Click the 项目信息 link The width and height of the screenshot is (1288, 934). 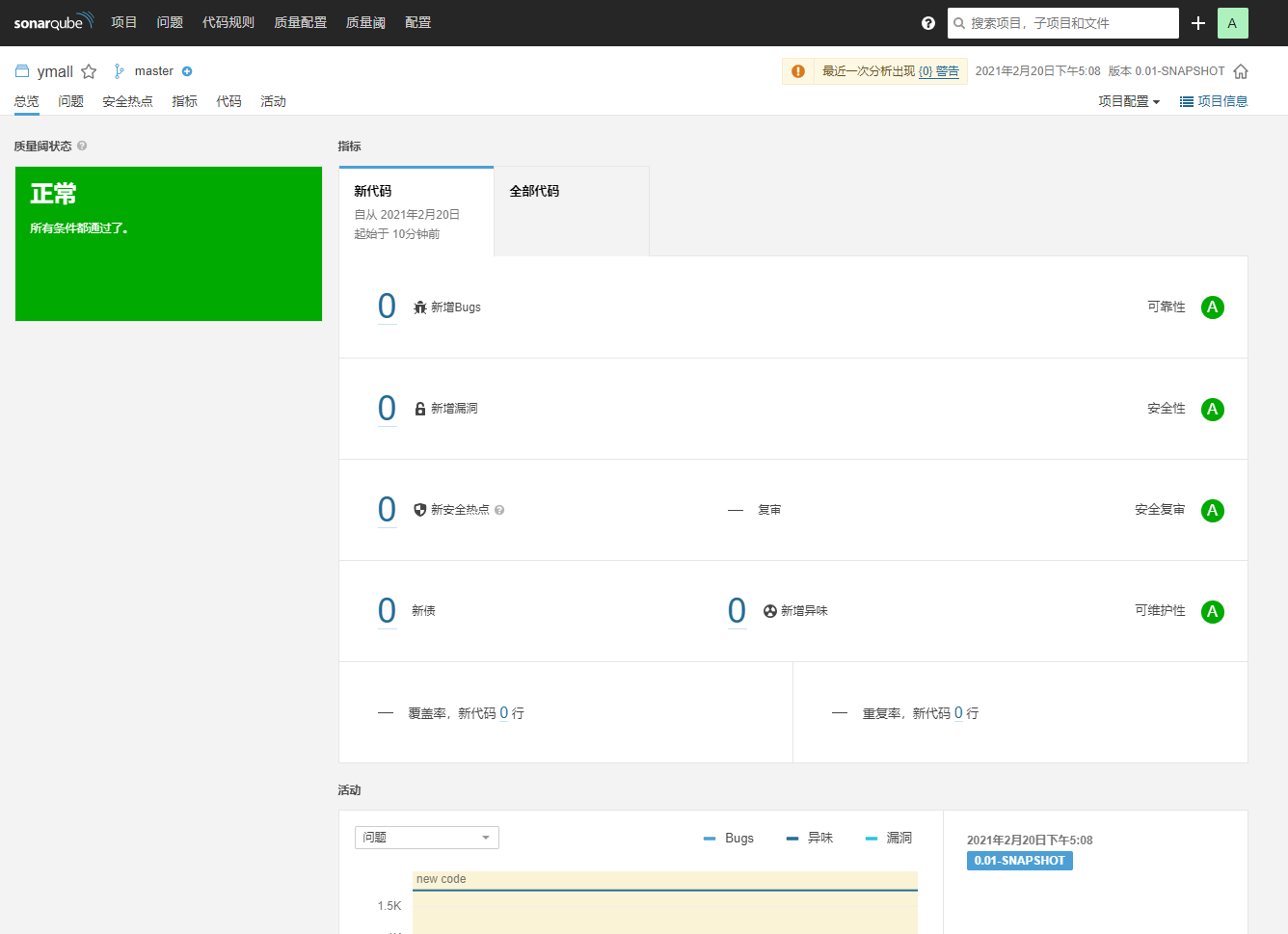[x=1214, y=101]
